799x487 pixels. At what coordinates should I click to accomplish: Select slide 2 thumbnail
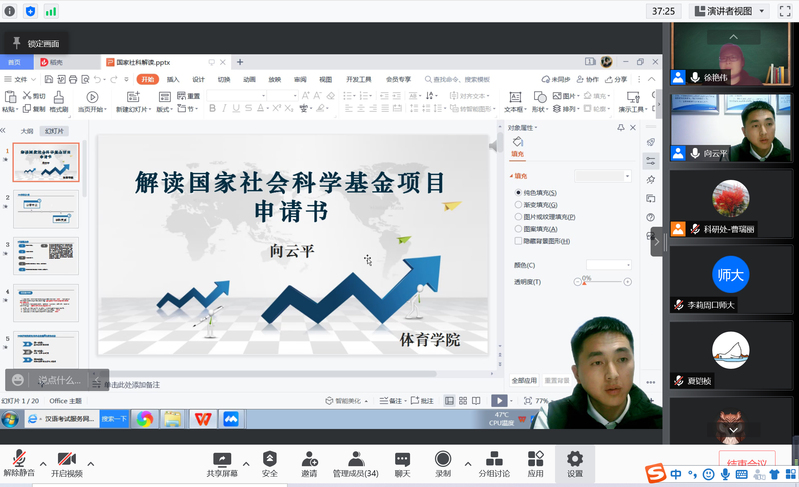(x=46, y=209)
